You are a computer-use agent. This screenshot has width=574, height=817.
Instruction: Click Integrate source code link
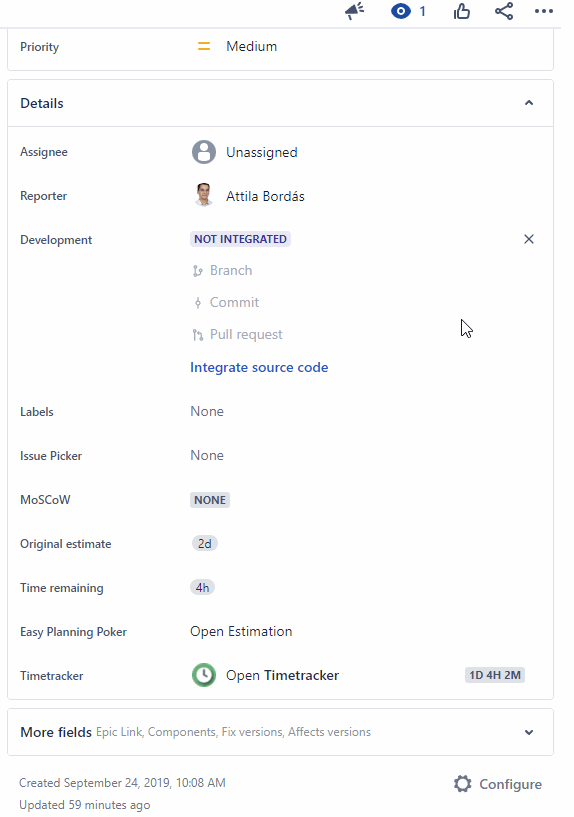coord(259,367)
